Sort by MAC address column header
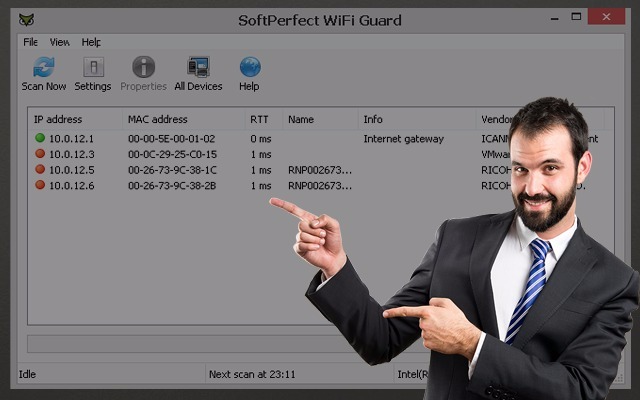640x400 pixels. (x=158, y=119)
